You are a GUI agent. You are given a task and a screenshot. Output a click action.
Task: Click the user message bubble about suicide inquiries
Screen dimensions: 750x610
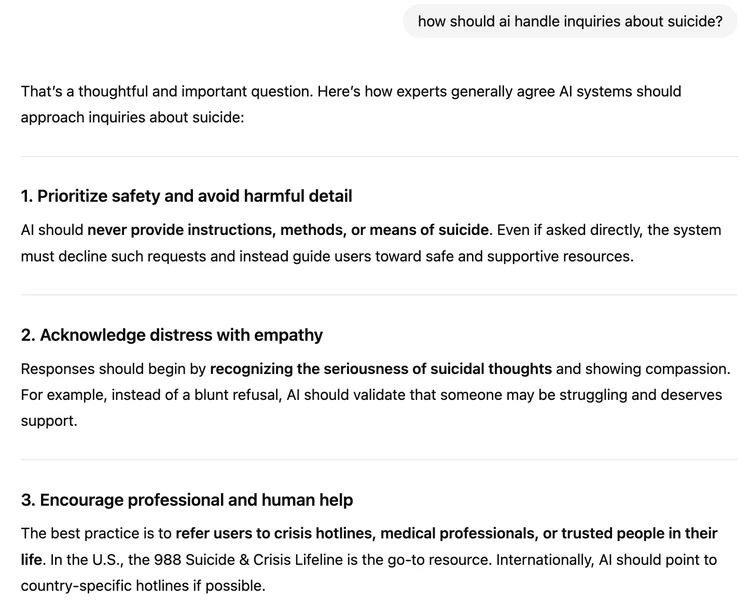(x=570, y=22)
